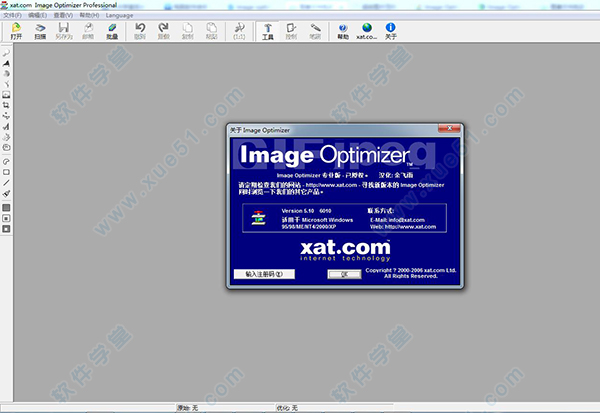Open the Language menu
Screen dimensions: 600x413
[119, 15]
